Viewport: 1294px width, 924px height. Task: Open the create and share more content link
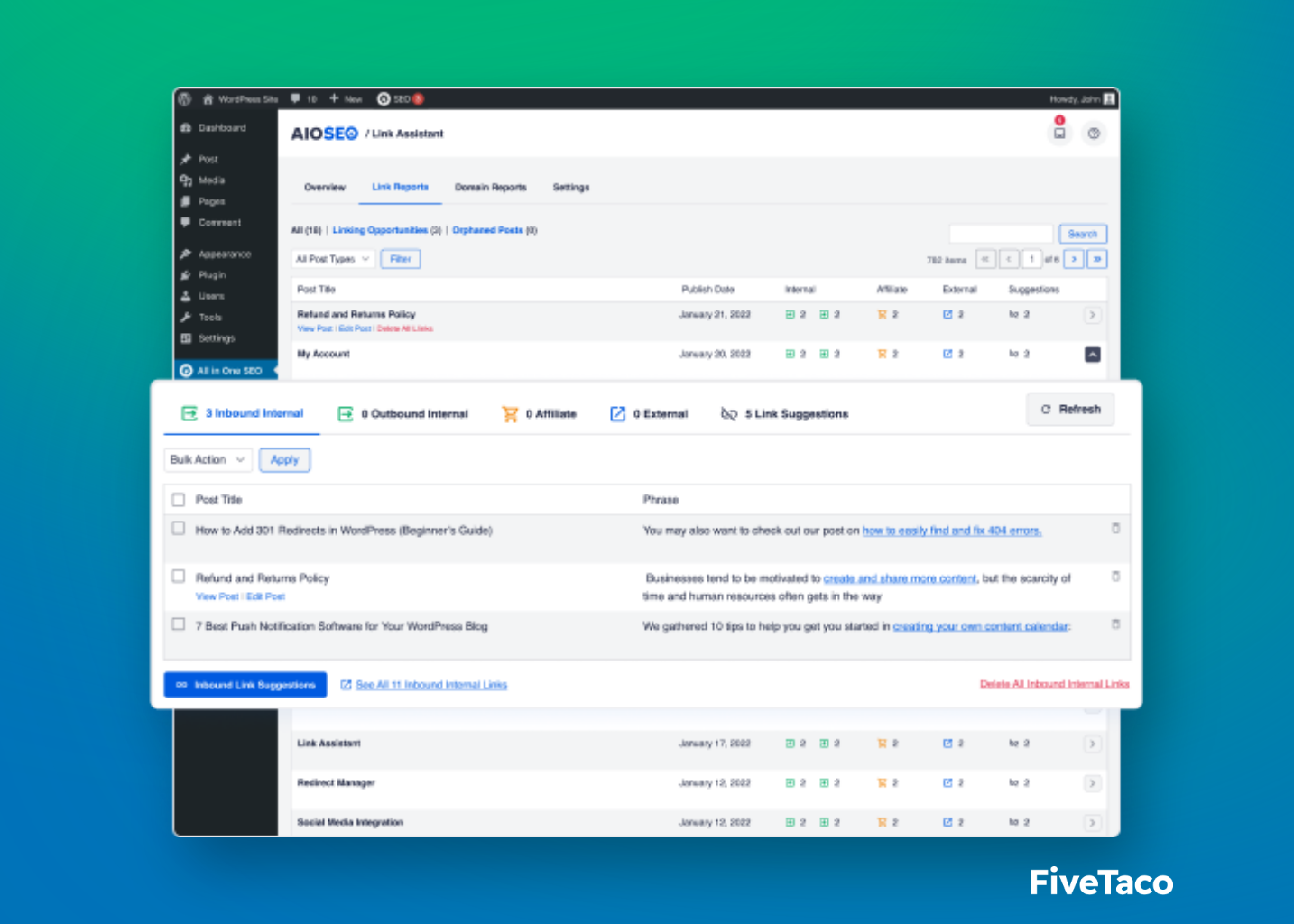[x=900, y=578]
